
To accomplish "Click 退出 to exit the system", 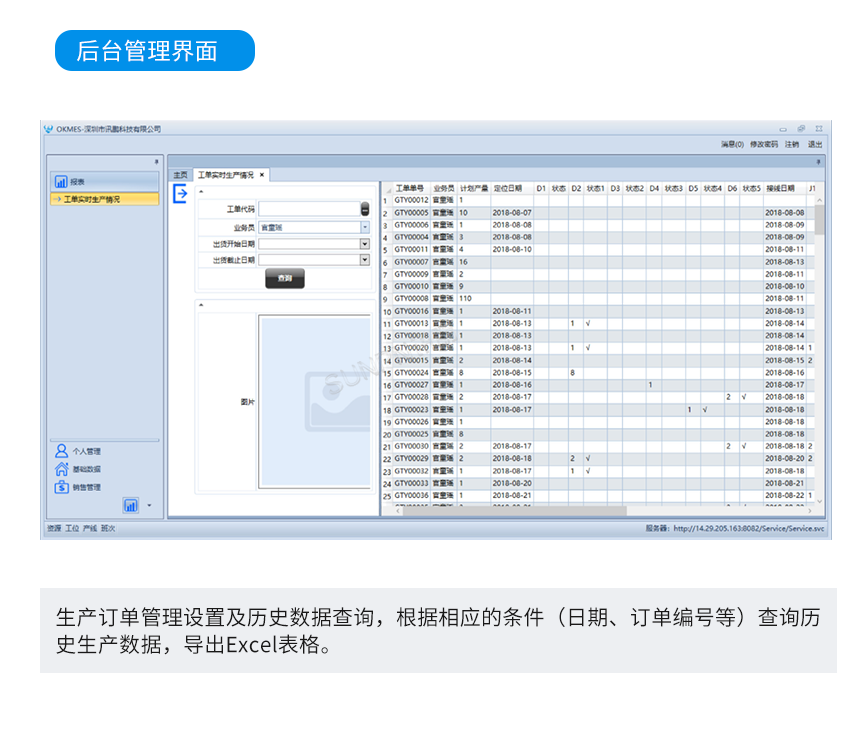I will 813,143.
